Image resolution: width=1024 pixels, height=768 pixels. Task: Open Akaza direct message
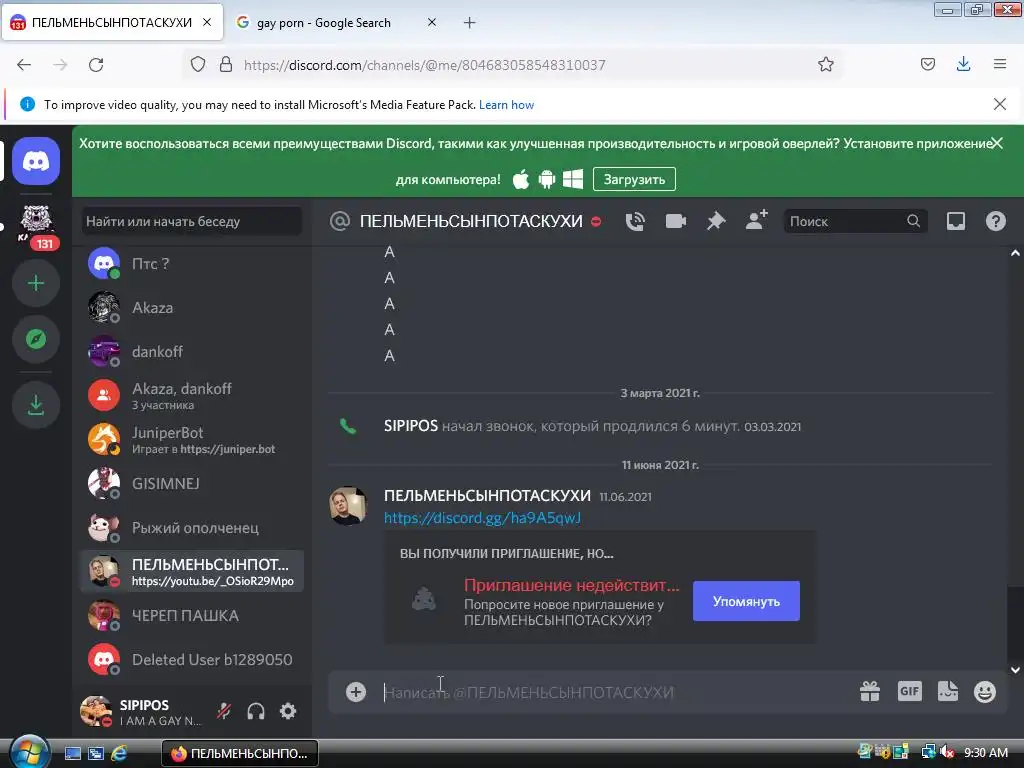pos(192,308)
